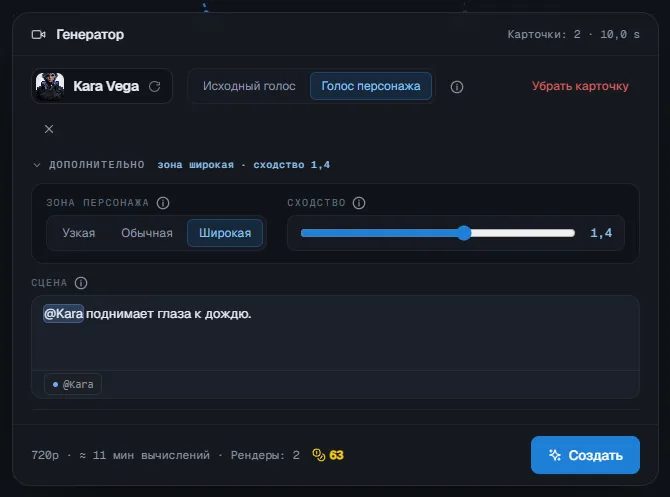
Task: Click Убрать карточку link
Action: (x=580, y=86)
